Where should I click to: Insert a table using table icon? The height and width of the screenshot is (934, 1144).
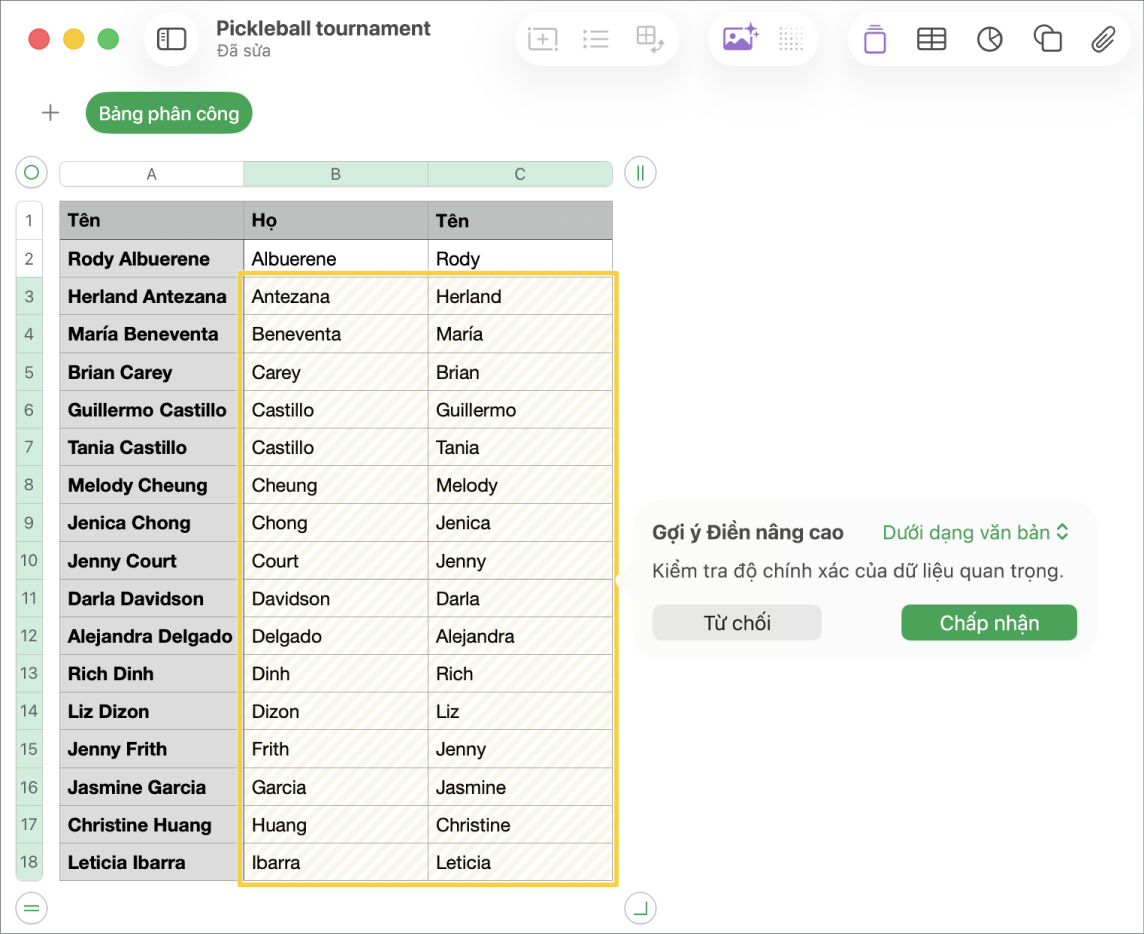pyautogui.click(x=932, y=39)
